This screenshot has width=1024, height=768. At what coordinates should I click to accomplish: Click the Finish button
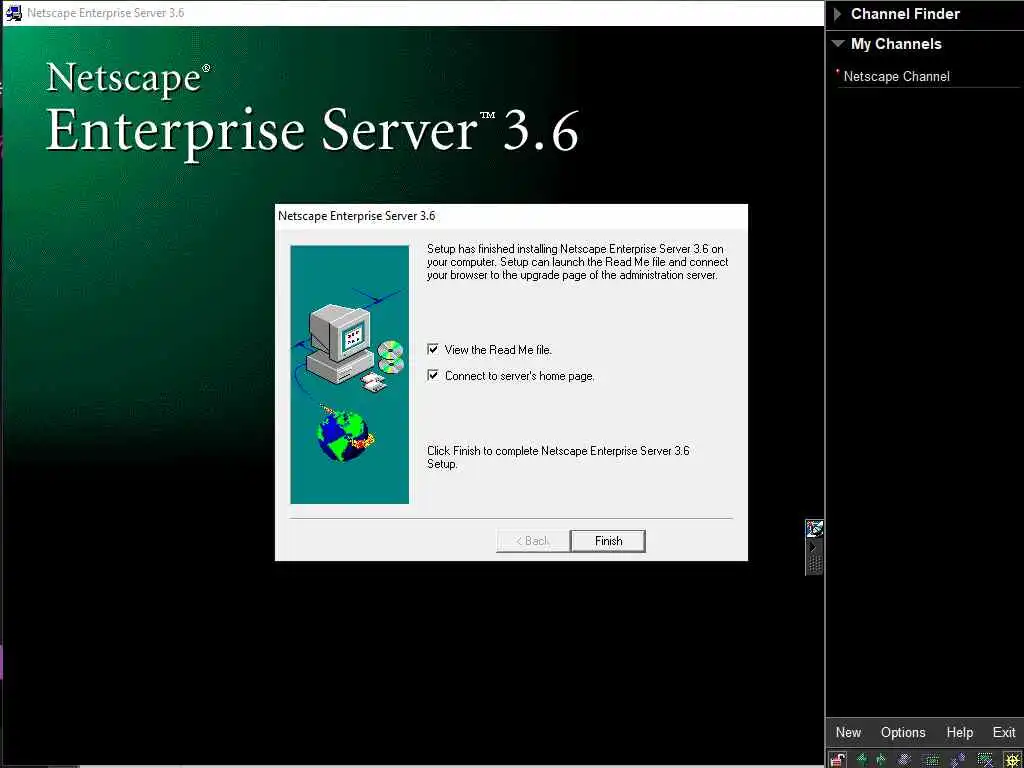pos(608,541)
